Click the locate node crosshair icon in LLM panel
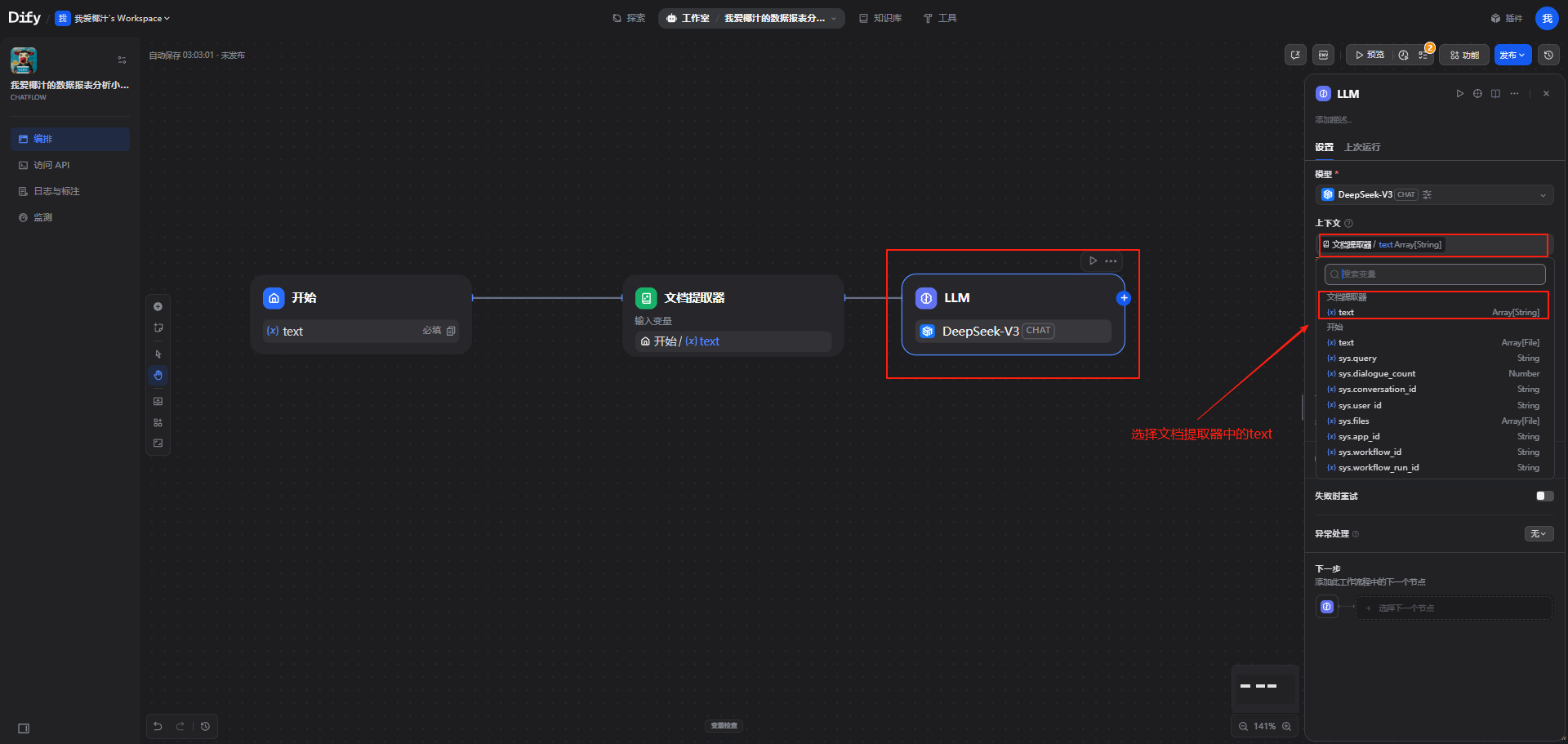This screenshot has height=744, width=1568. (1477, 94)
